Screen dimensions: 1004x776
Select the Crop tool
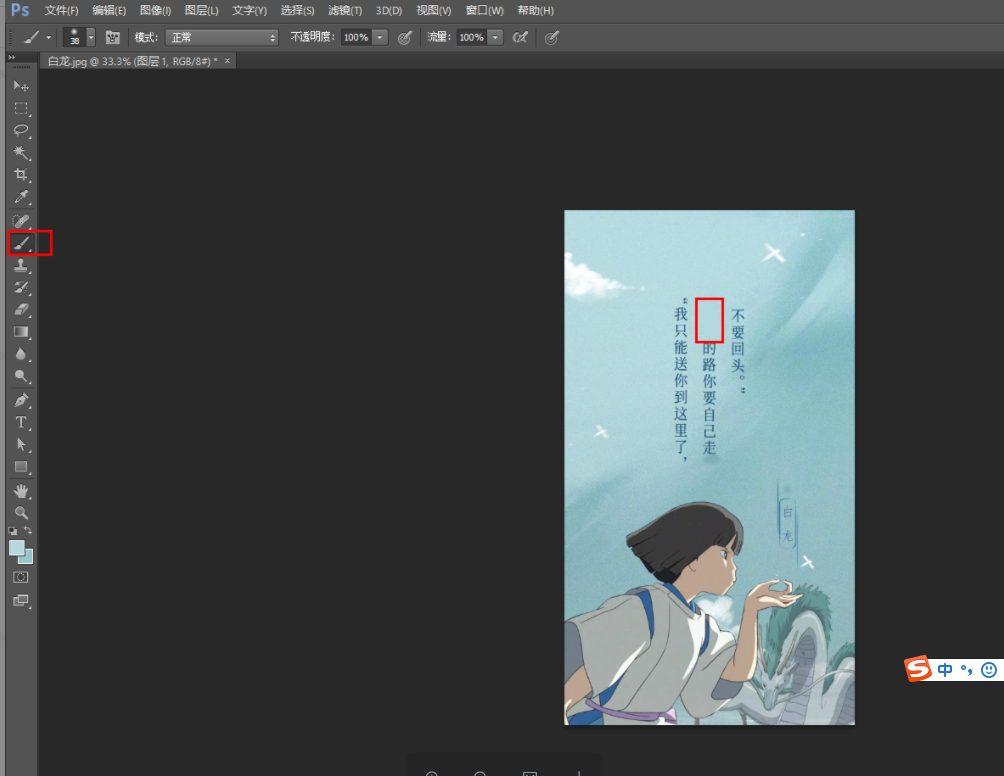[20, 175]
